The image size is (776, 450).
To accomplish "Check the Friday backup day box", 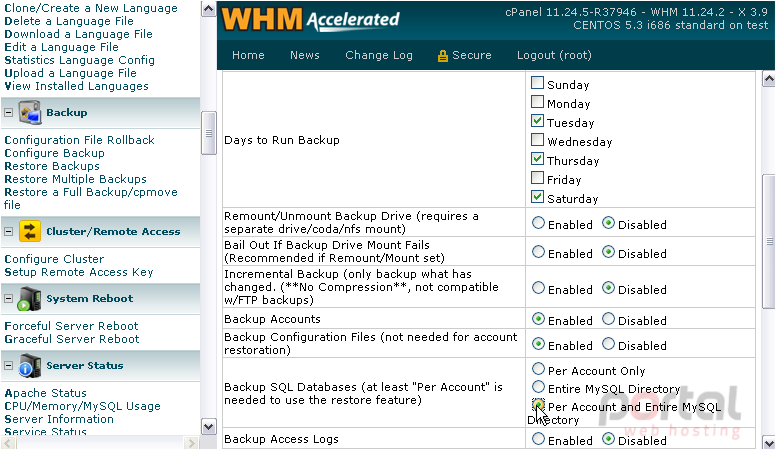I will tap(537, 177).
